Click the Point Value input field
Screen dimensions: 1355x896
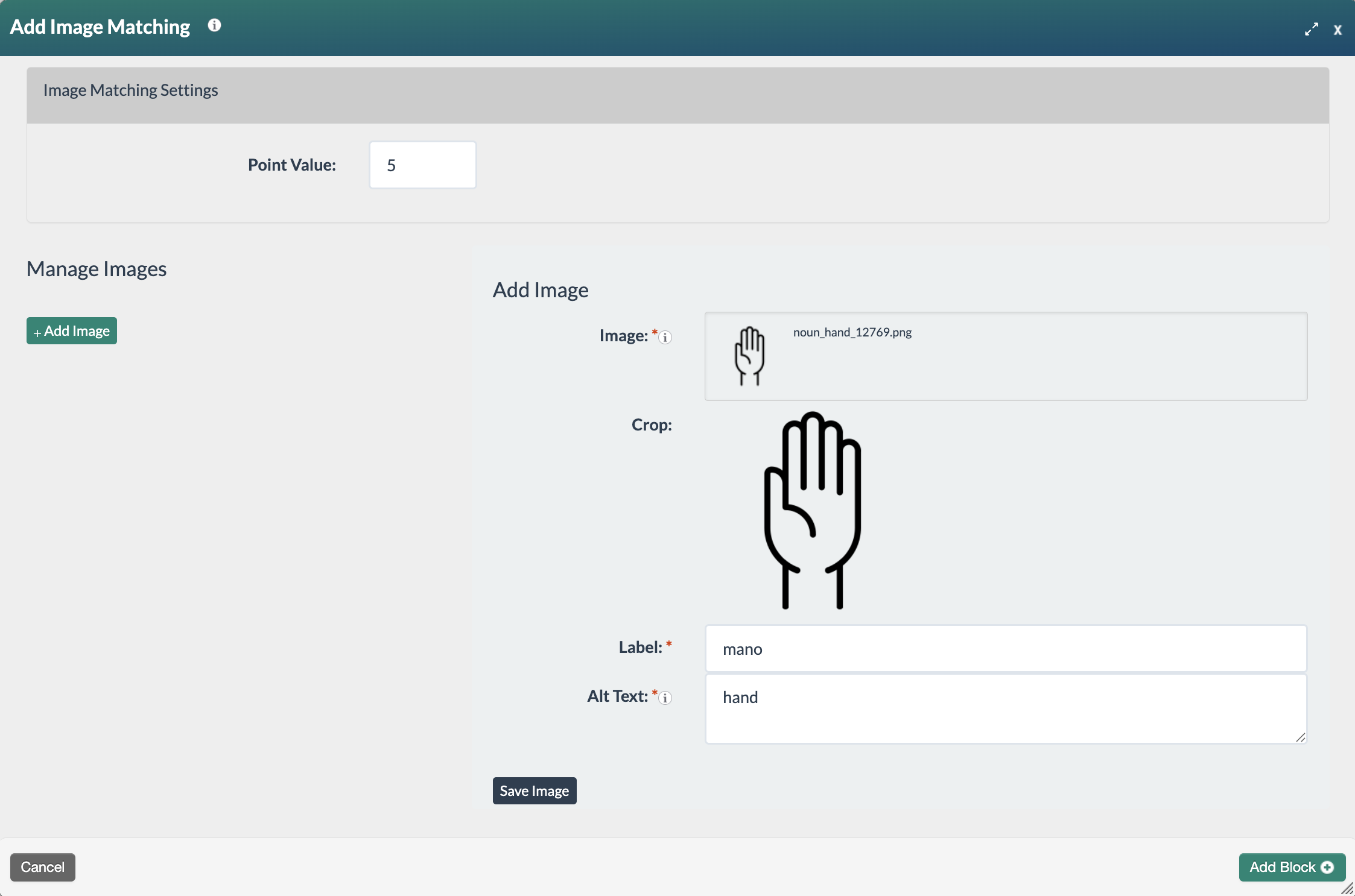(422, 165)
